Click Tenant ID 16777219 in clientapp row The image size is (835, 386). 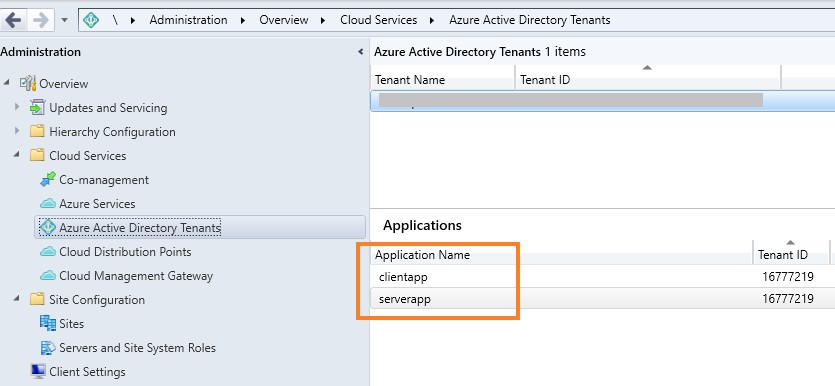pyautogui.click(x=788, y=277)
